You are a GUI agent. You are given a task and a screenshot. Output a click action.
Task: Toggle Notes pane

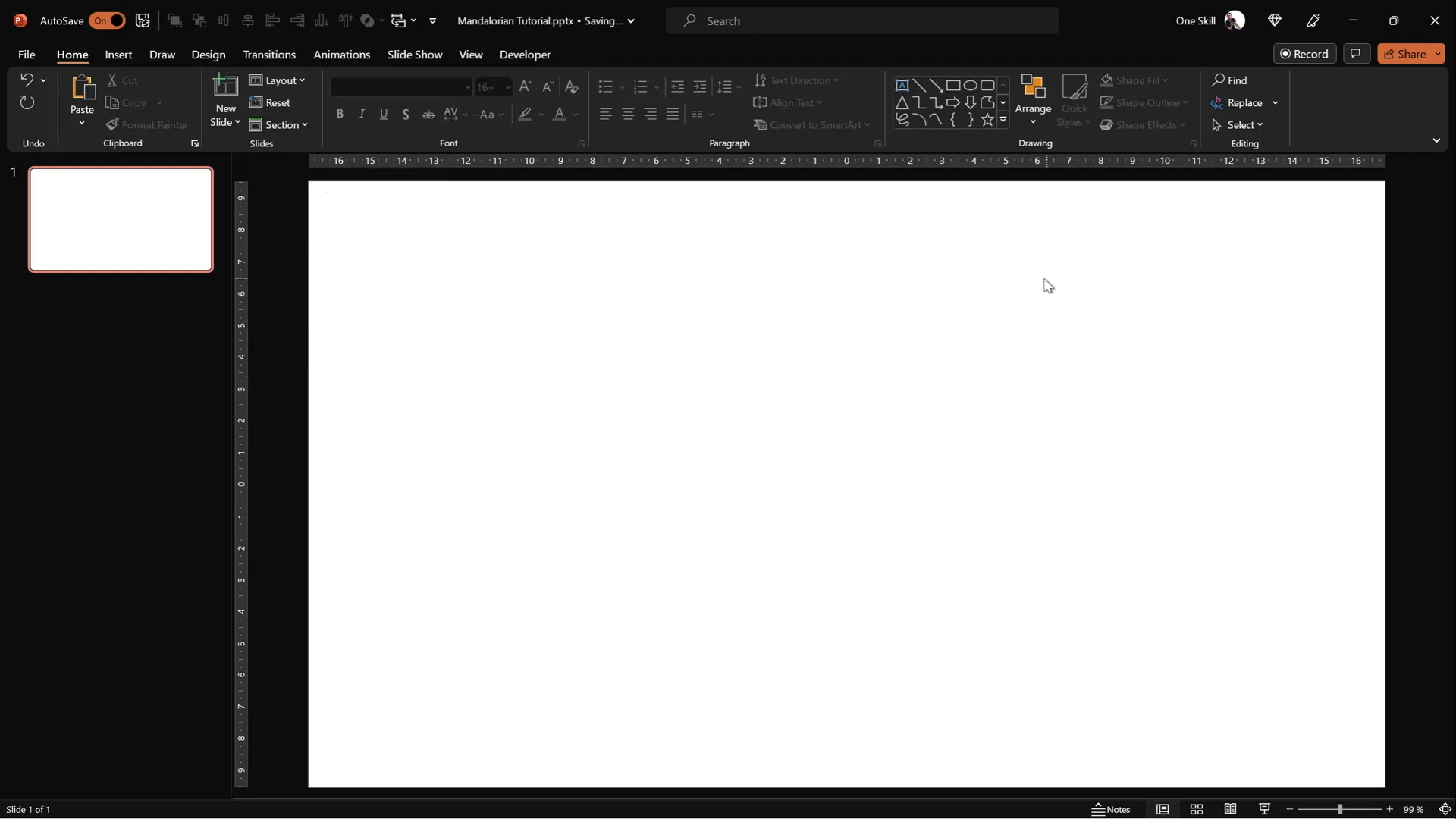click(x=1112, y=809)
